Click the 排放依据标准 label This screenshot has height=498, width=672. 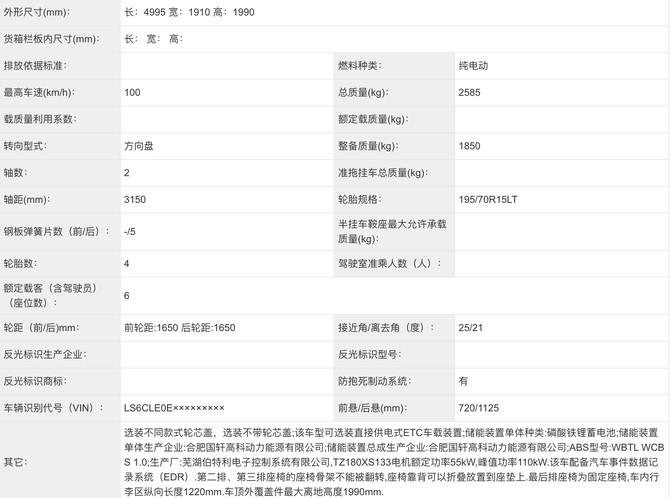35,66
